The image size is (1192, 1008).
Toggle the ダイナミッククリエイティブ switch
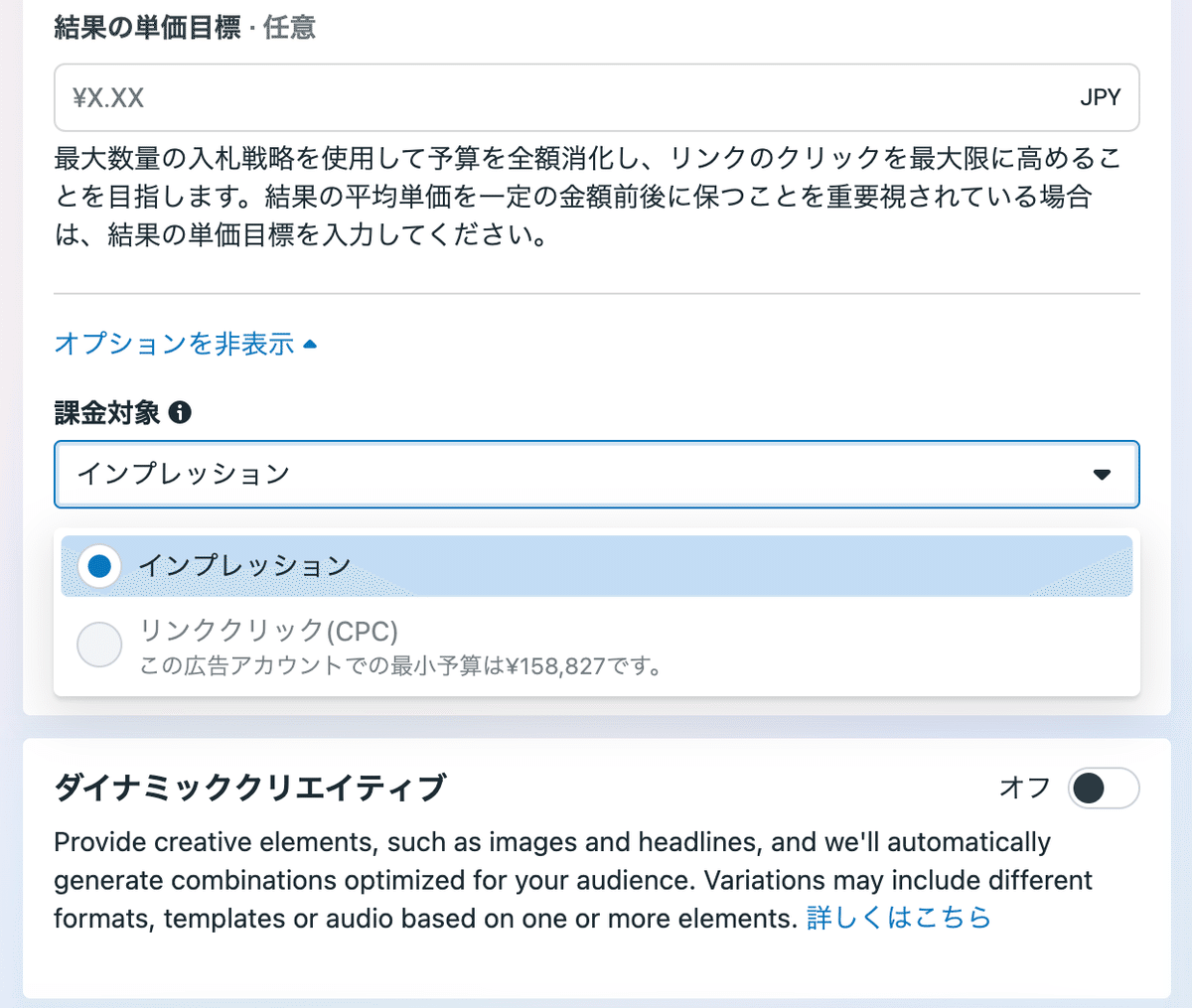(x=1103, y=789)
